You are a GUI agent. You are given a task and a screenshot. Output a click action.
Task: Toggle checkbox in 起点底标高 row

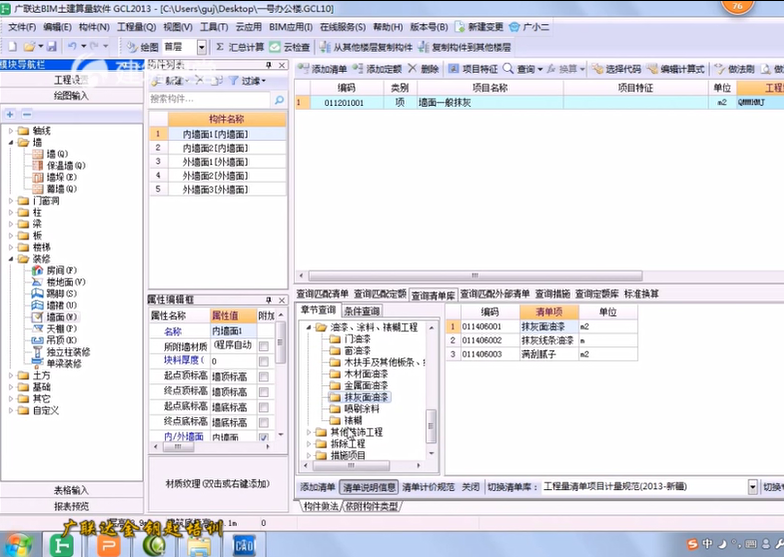coord(264,407)
